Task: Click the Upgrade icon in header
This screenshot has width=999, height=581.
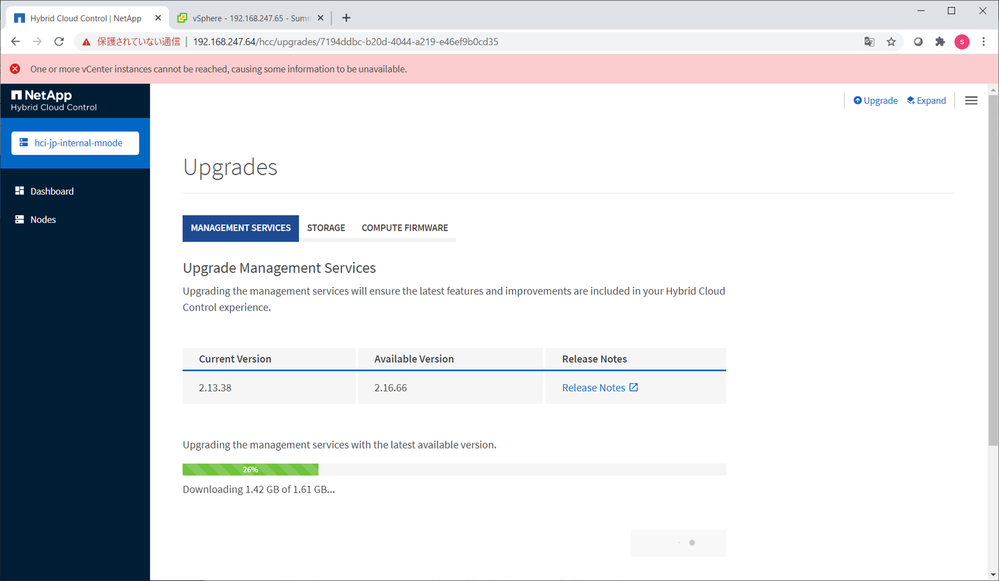Action: pos(857,101)
